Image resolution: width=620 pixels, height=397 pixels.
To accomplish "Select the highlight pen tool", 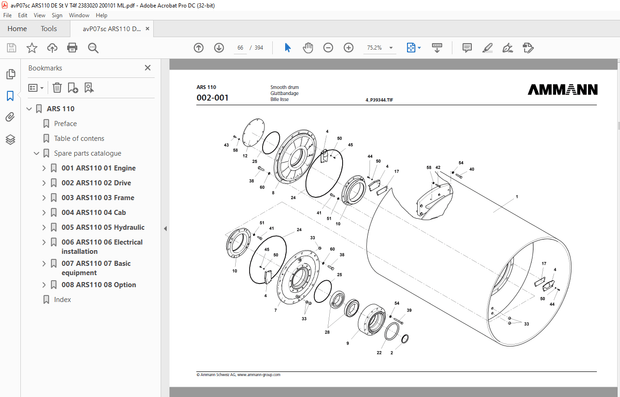I will point(488,48).
